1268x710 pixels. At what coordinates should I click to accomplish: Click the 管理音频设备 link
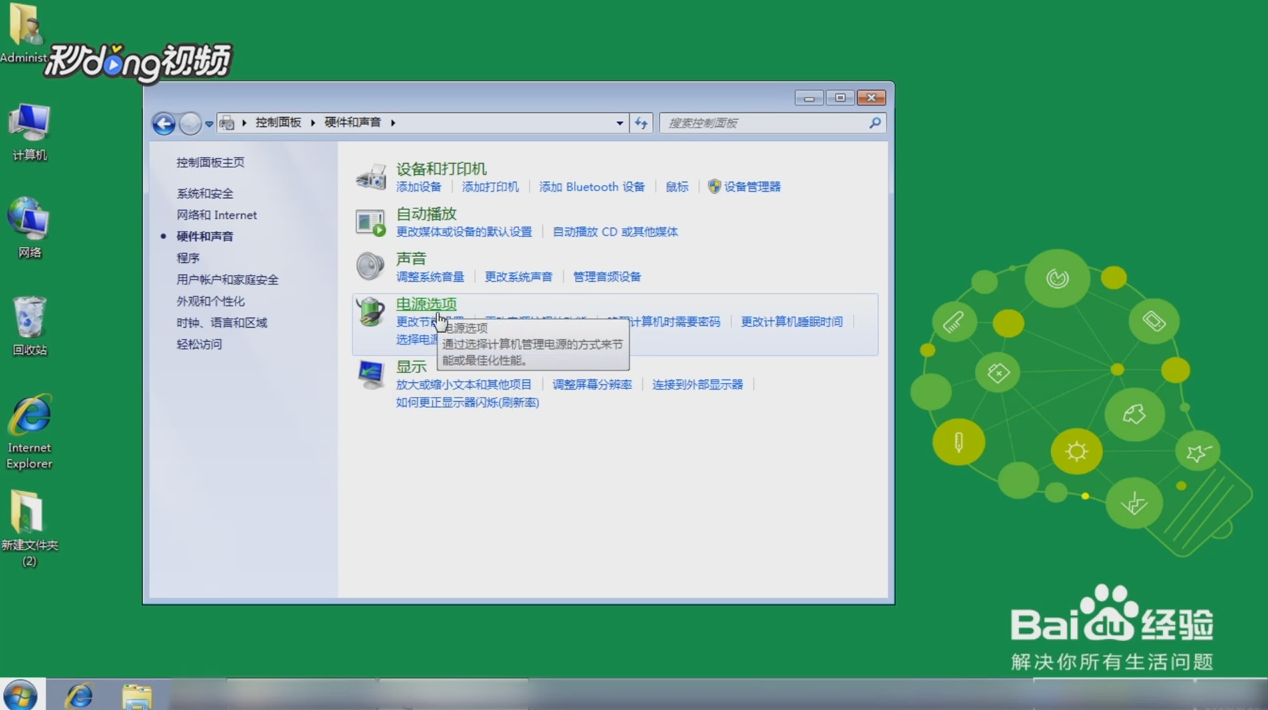[x=607, y=277]
